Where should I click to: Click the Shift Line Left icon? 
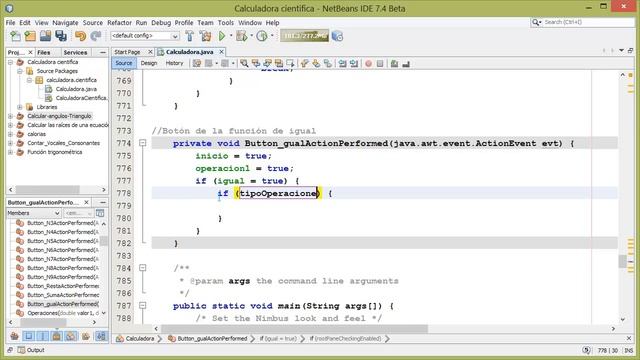pos(342,63)
